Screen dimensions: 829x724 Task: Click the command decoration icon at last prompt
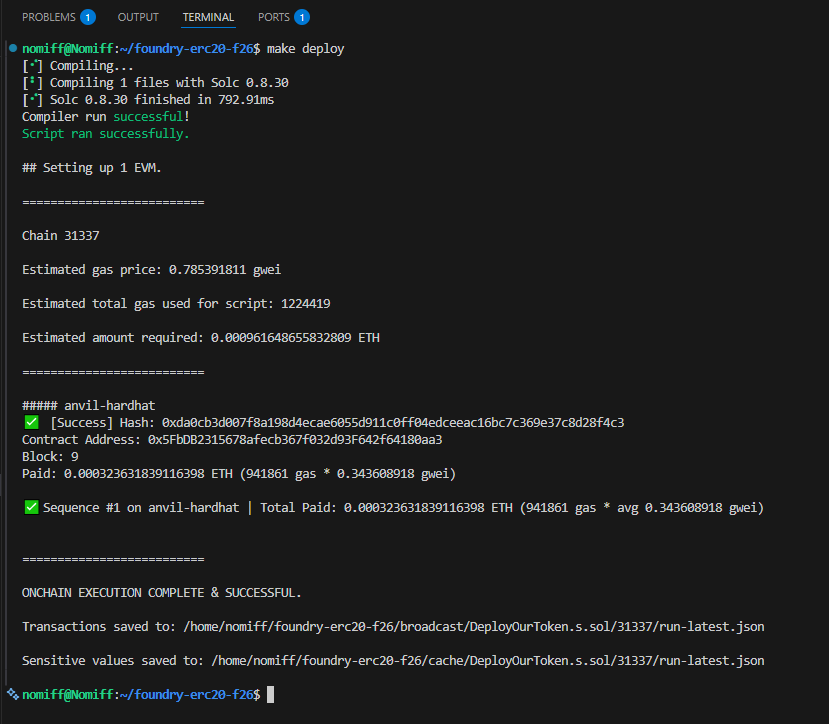[x=13, y=694]
